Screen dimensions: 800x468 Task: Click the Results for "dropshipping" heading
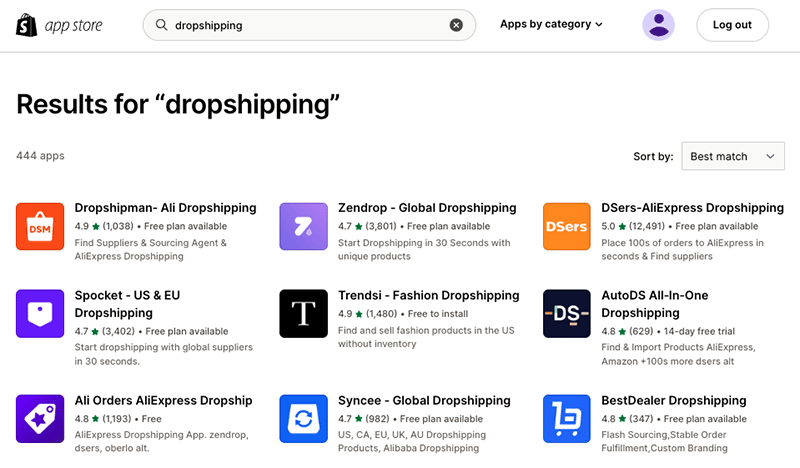point(178,105)
